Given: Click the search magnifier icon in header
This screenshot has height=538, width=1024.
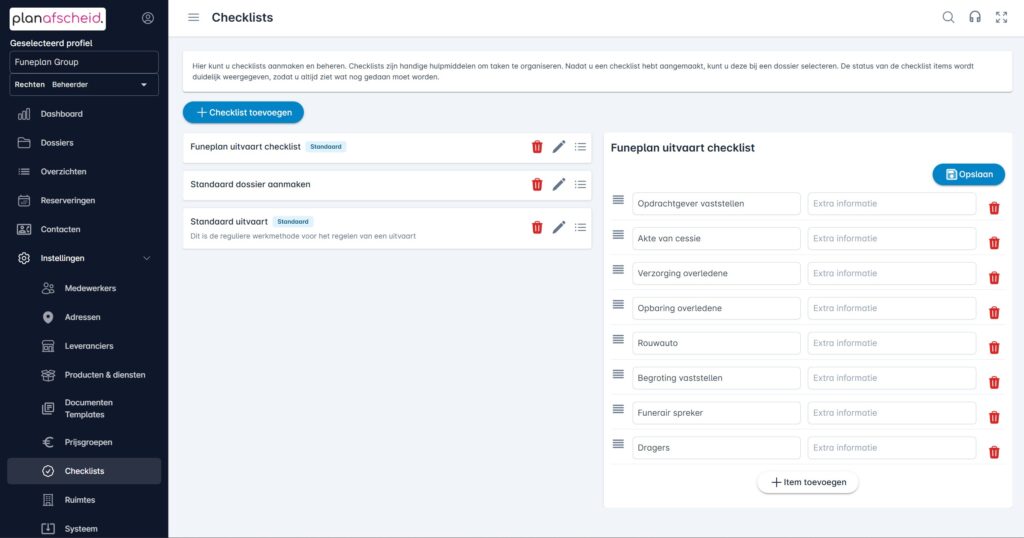Looking at the screenshot, I should pyautogui.click(x=948, y=17).
